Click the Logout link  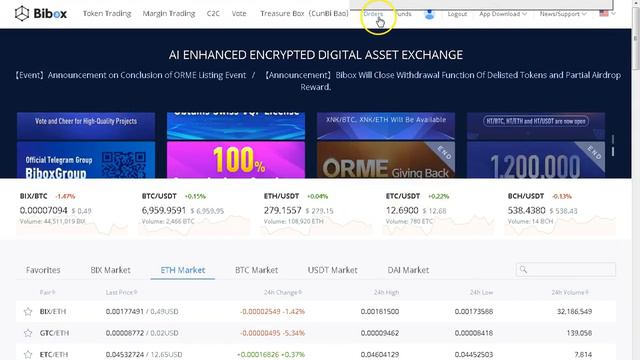457,14
